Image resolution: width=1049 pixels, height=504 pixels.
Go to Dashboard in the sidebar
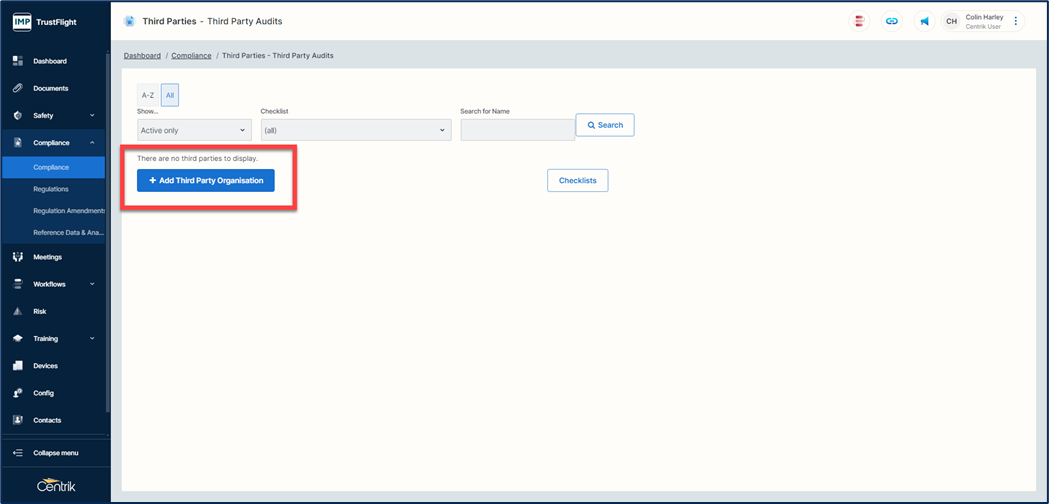point(50,61)
